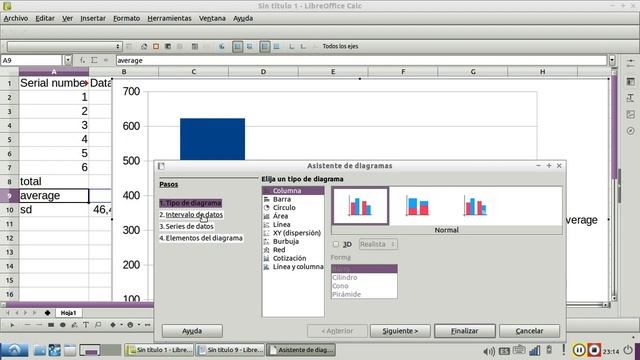The height and width of the screenshot is (360, 640).
Task: Select Círculo chart type
Action: (x=284, y=208)
